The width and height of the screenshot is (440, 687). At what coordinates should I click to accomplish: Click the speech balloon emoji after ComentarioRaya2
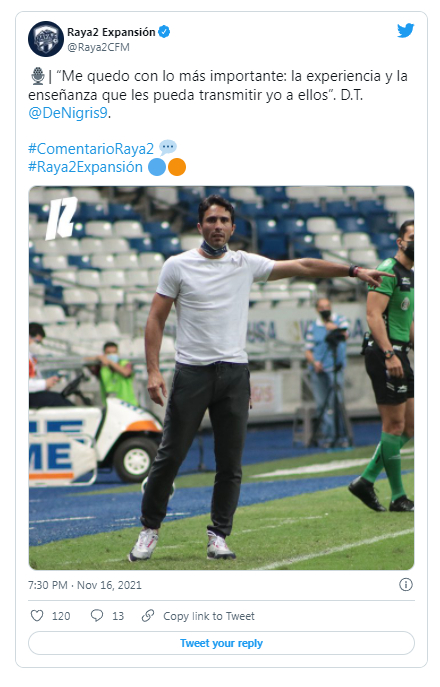point(168,148)
